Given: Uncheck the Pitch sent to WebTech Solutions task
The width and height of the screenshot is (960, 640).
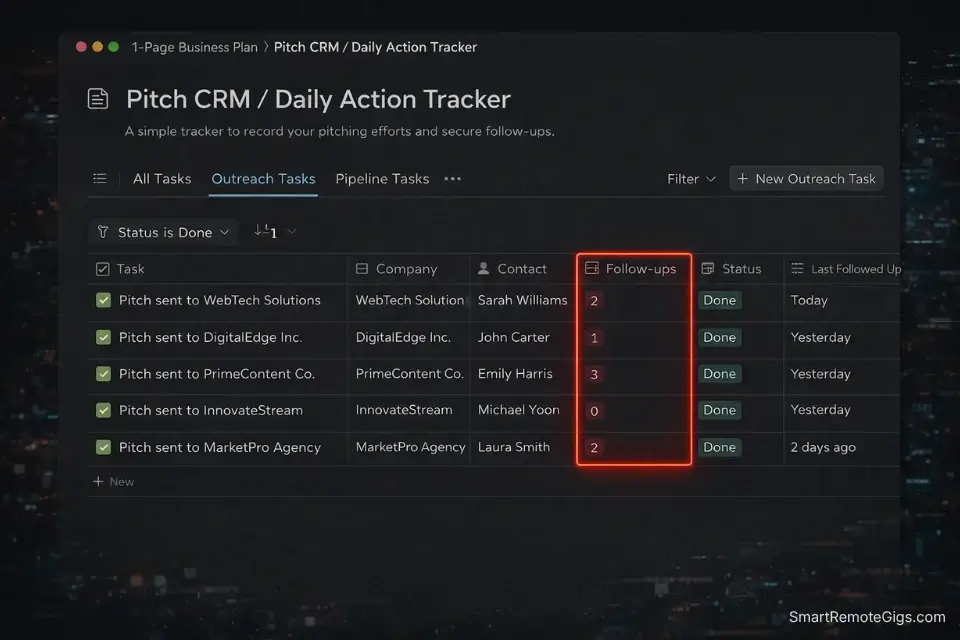Looking at the screenshot, I should [103, 299].
